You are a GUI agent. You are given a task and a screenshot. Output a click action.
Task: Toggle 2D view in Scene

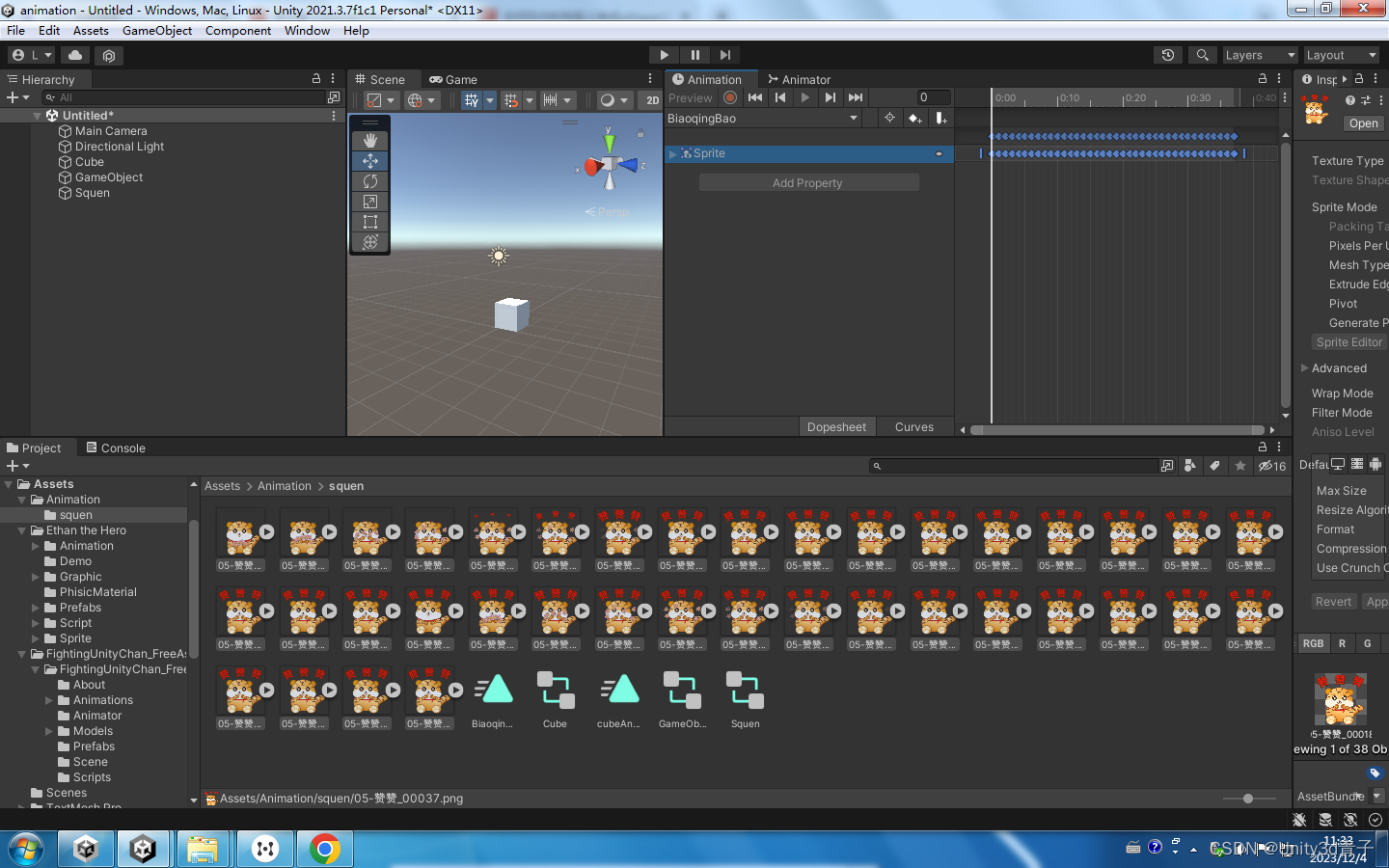pos(652,100)
